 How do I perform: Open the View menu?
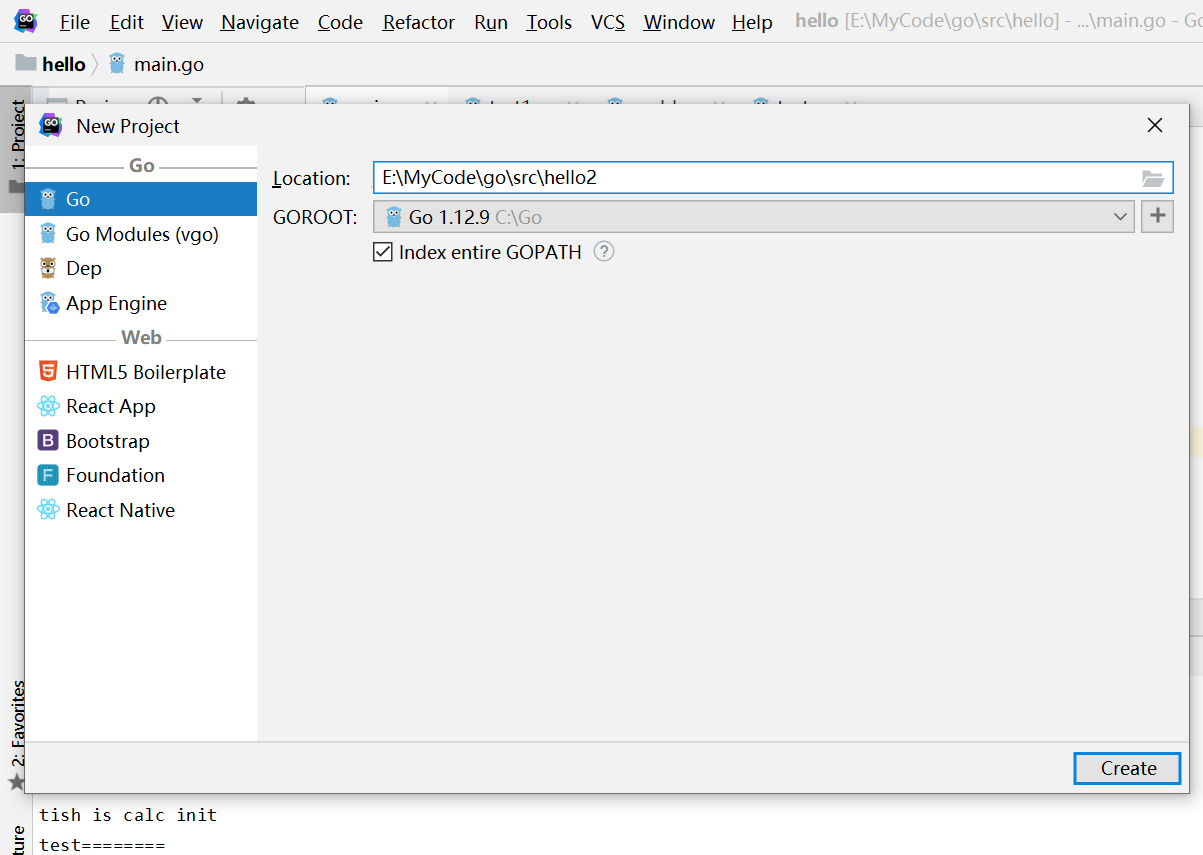(x=182, y=22)
